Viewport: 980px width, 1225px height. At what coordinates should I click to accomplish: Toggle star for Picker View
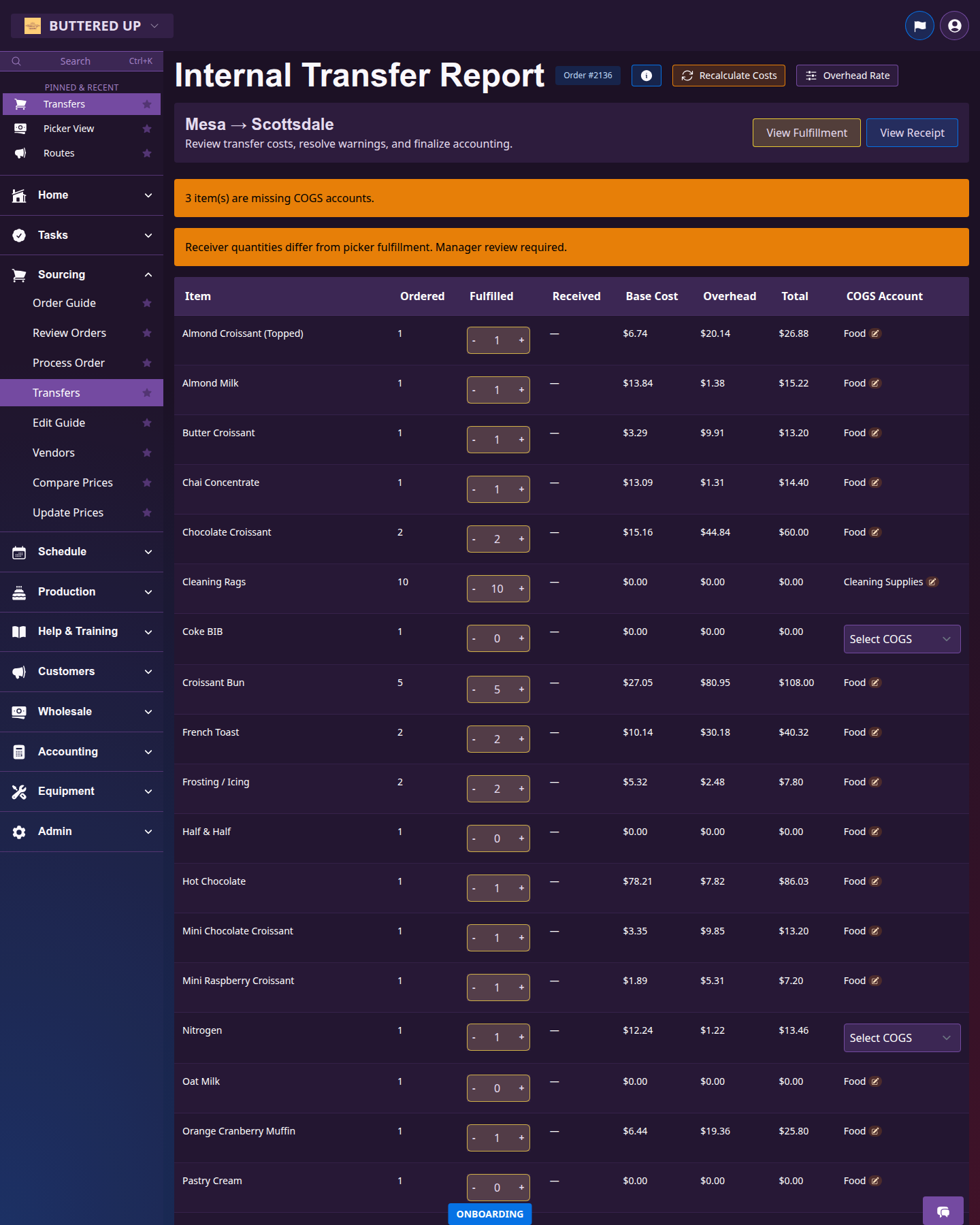click(147, 129)
